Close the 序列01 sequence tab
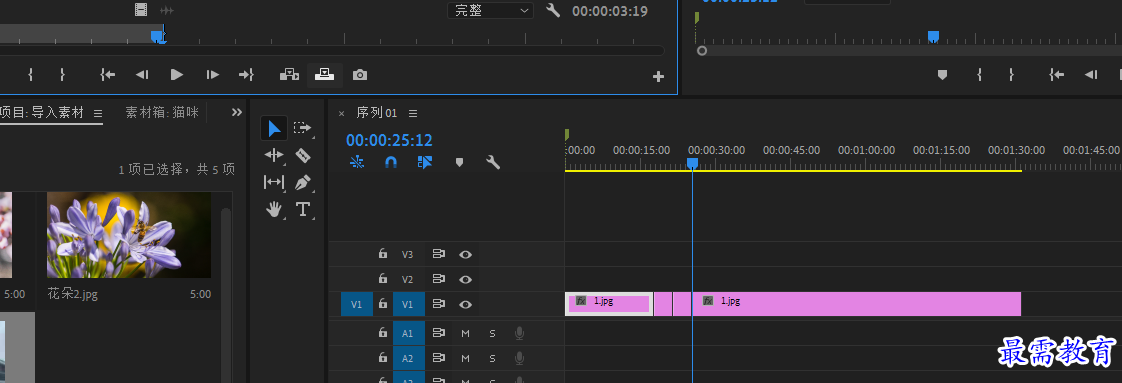 click(341, 113)
